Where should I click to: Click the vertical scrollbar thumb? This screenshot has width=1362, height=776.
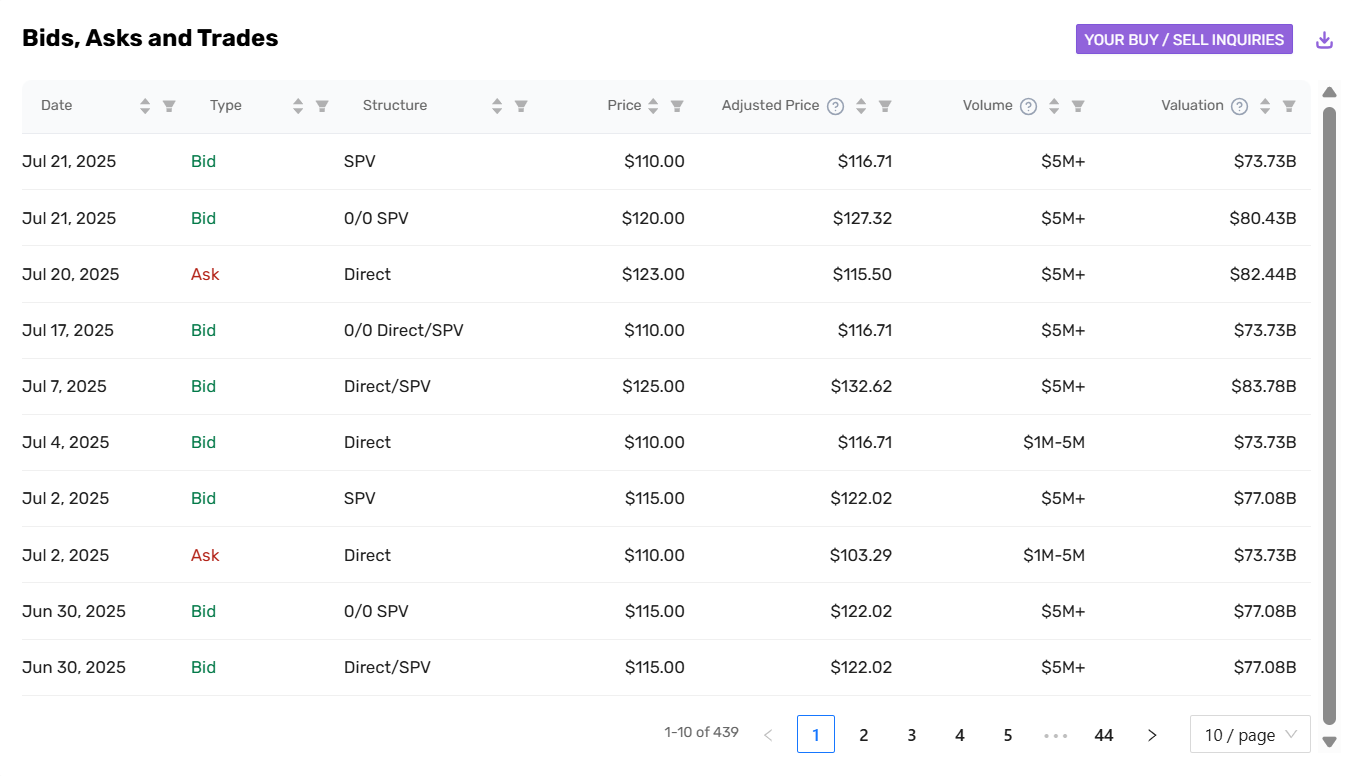click(1329, 415)
